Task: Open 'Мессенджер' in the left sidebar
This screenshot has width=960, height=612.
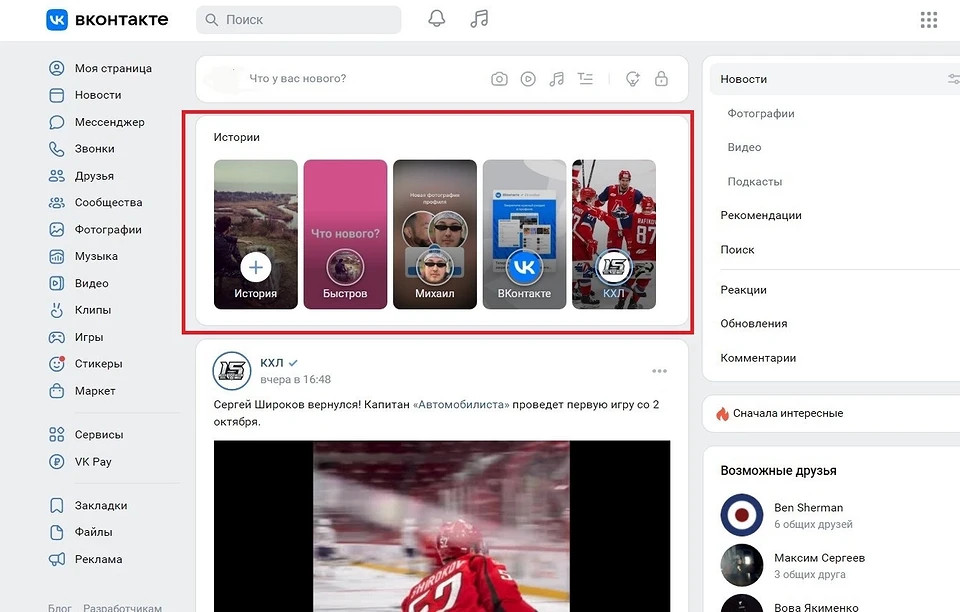Action: click(x=109, y=122)
